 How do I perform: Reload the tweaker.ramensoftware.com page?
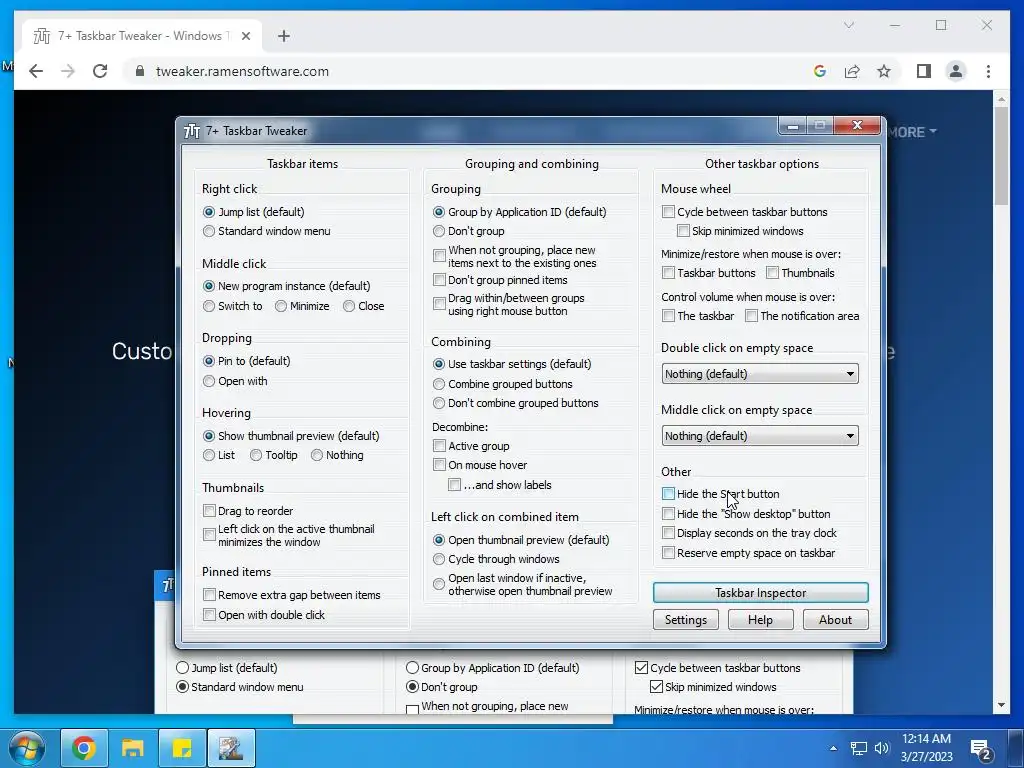point(100,71)
